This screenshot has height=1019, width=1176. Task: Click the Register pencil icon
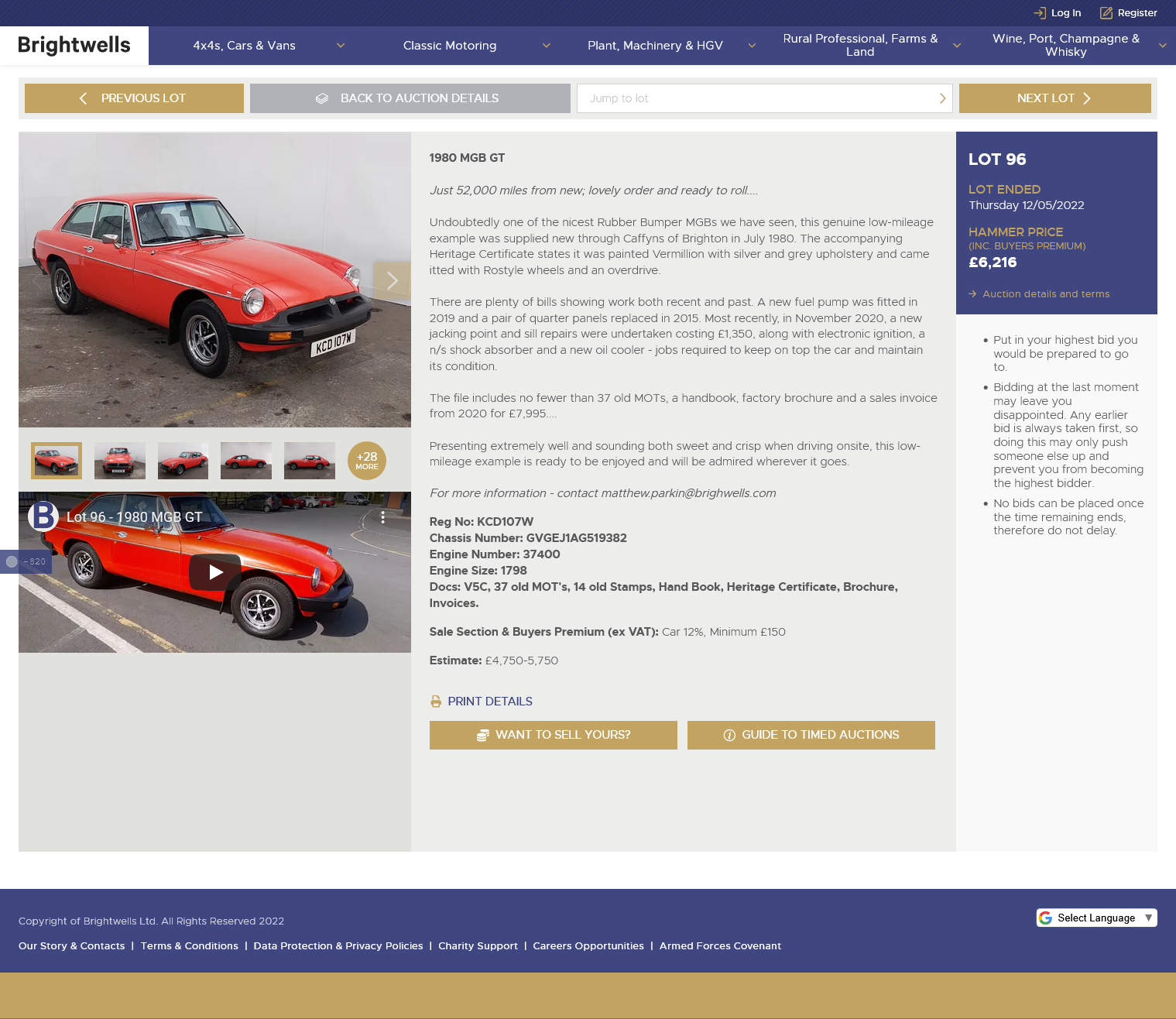click(x=1106, y=13)
